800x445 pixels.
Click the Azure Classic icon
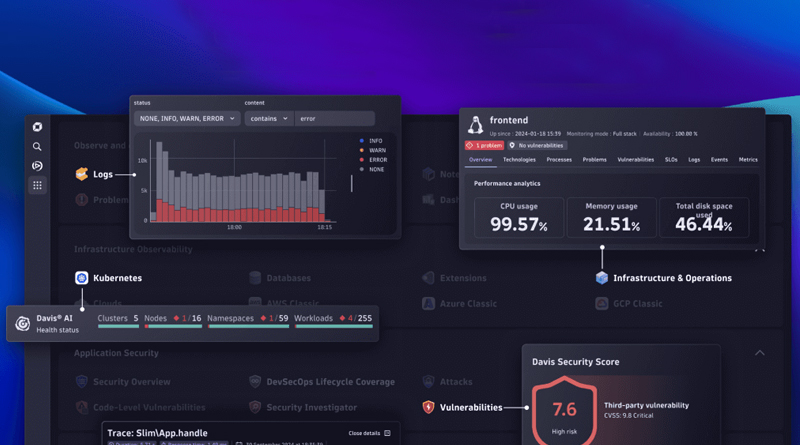429,303
